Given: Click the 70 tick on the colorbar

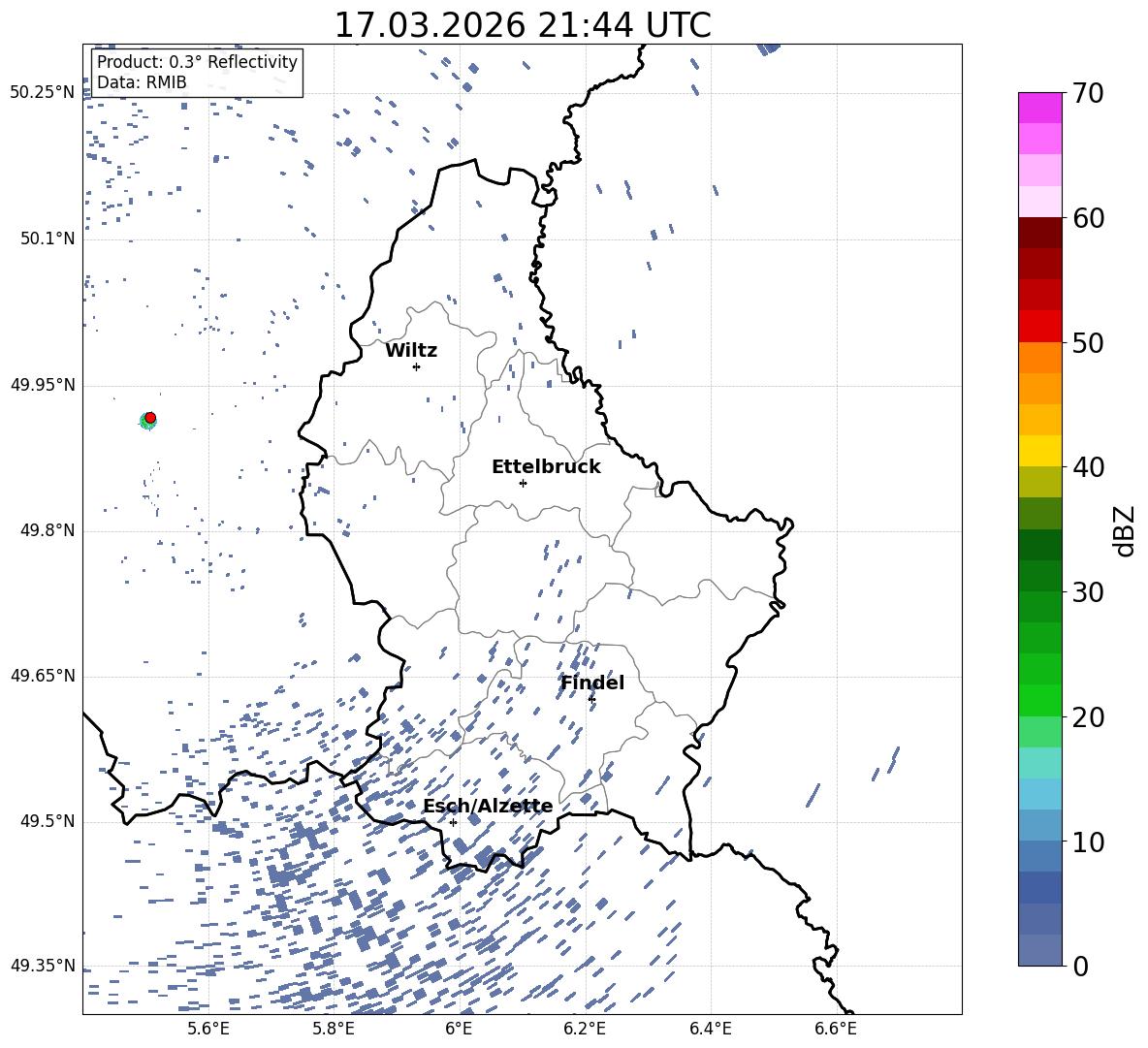Looking at the screenshot, I should click(x=1087, y=94).
